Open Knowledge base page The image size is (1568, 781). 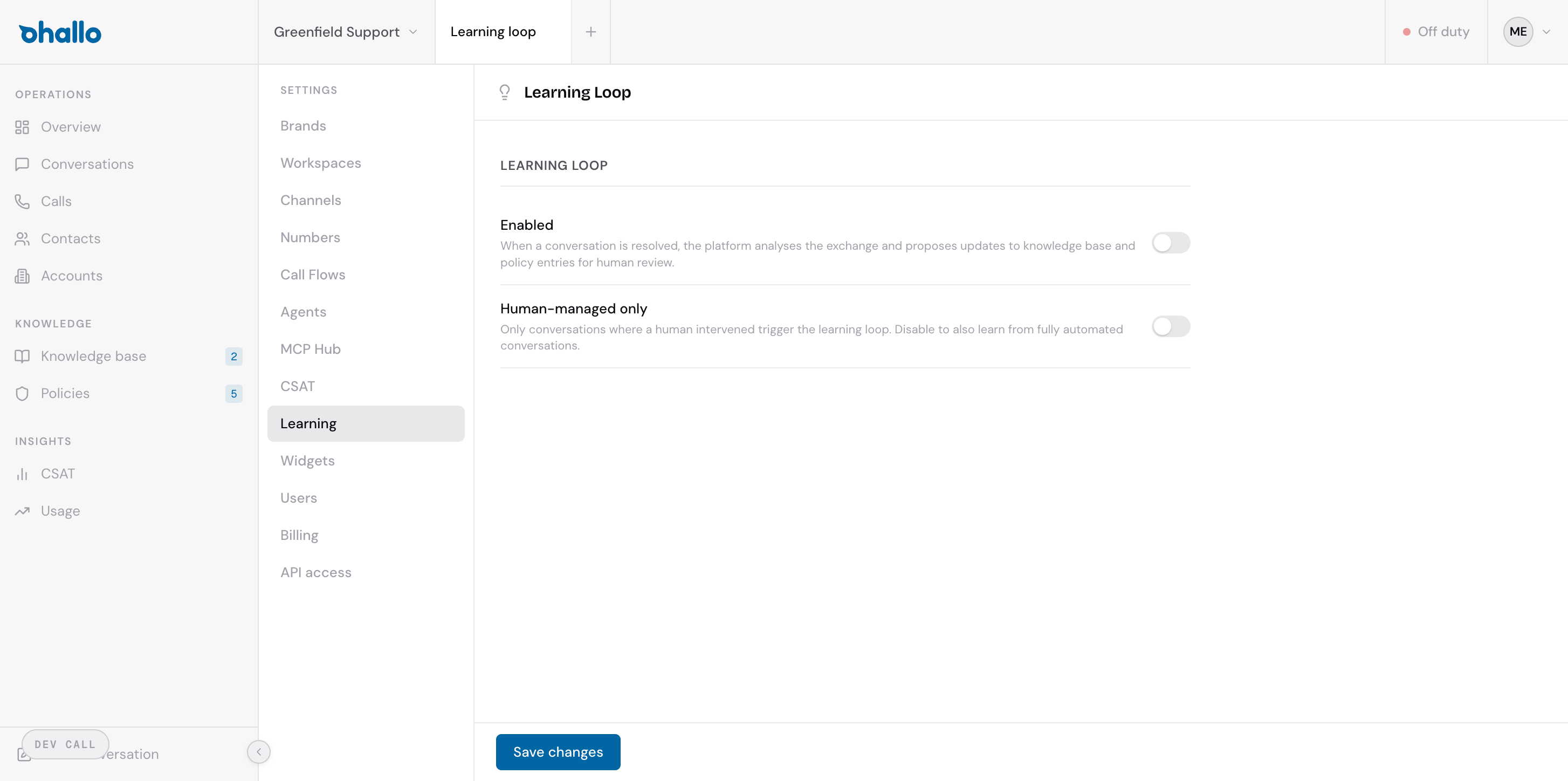coord(93,356)
